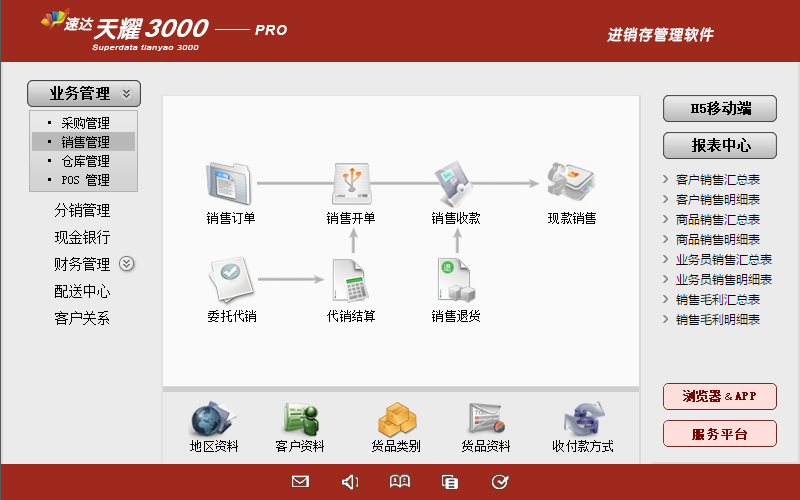Click the mail envelope icon in bottom bar

click(x=300, y=482)
